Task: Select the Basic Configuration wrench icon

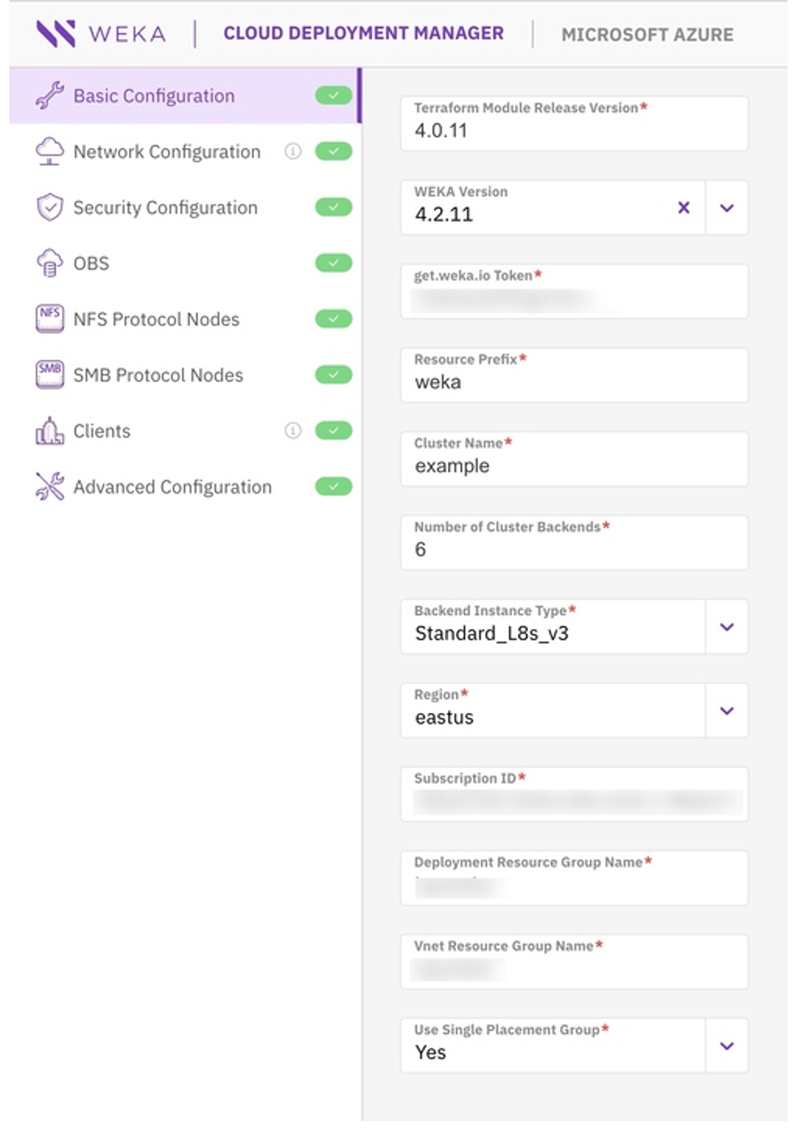Action: pyautogui.click(x=48, y=96)
